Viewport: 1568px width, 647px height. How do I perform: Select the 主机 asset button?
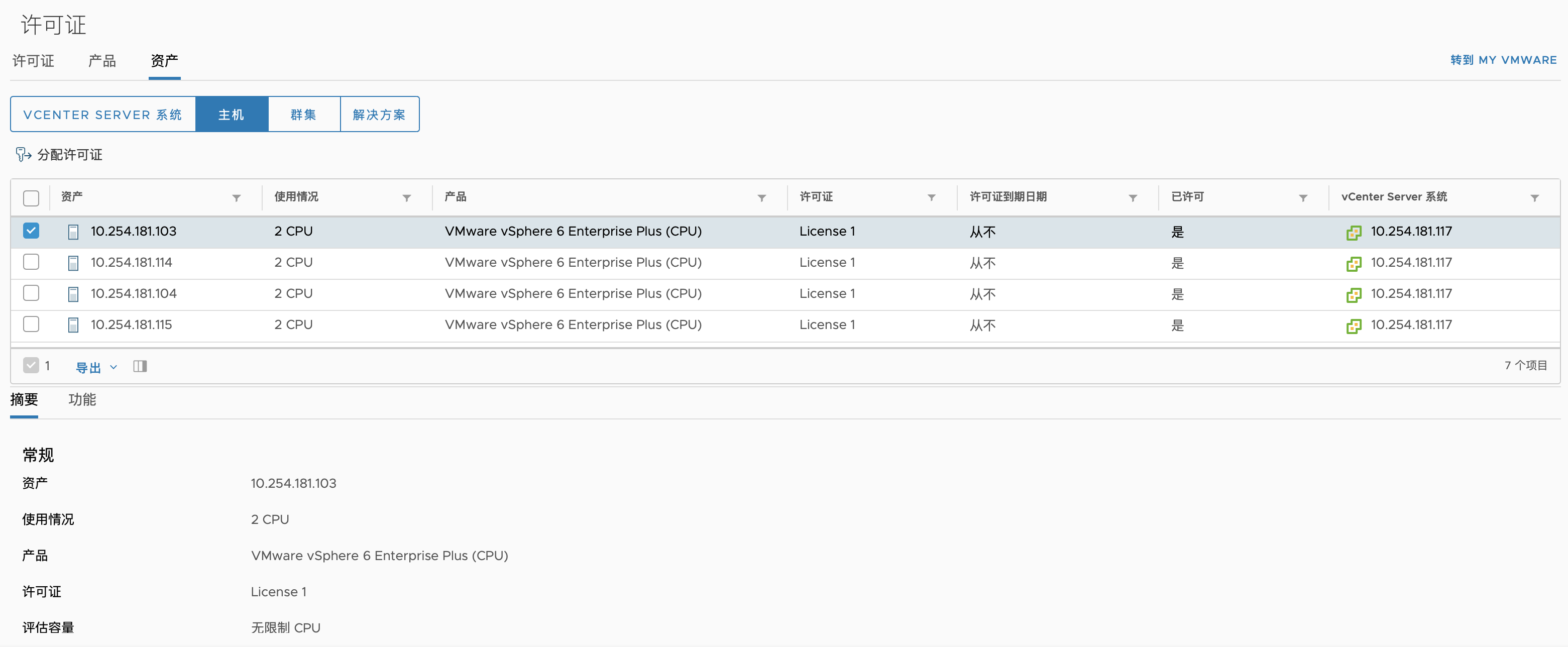[232, 115]
